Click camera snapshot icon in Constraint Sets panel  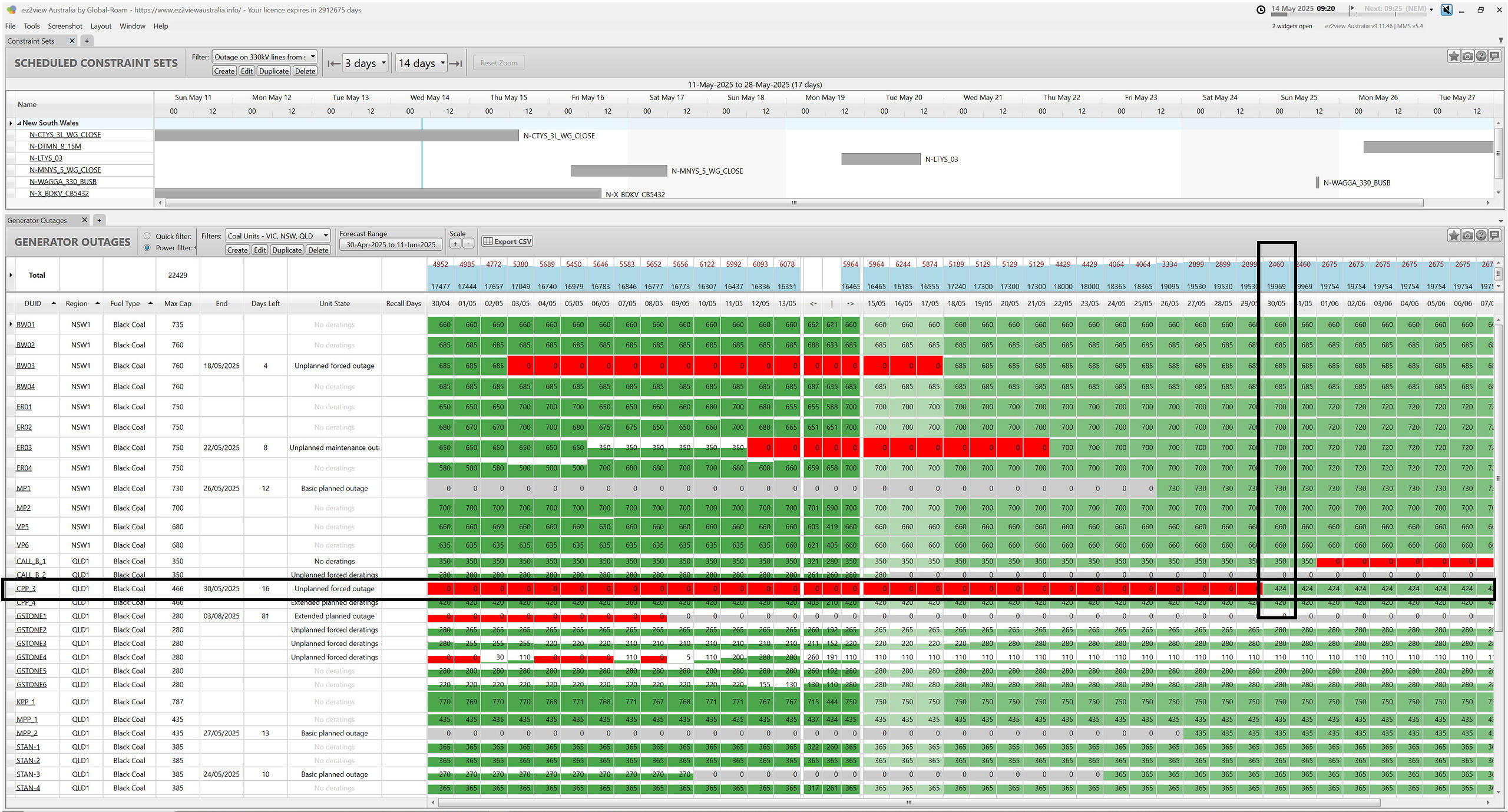(1467, 57)
